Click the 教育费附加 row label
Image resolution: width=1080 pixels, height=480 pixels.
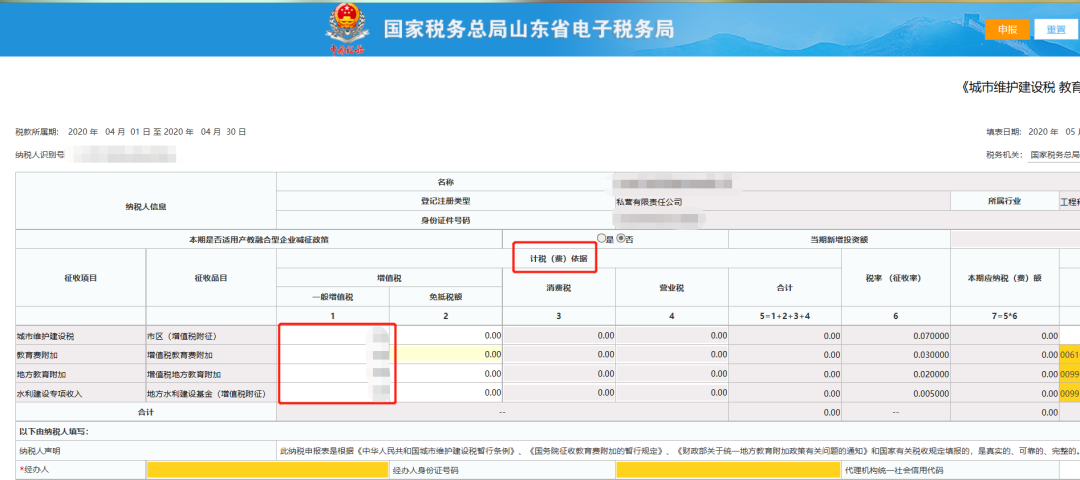(x=35, y=355)
